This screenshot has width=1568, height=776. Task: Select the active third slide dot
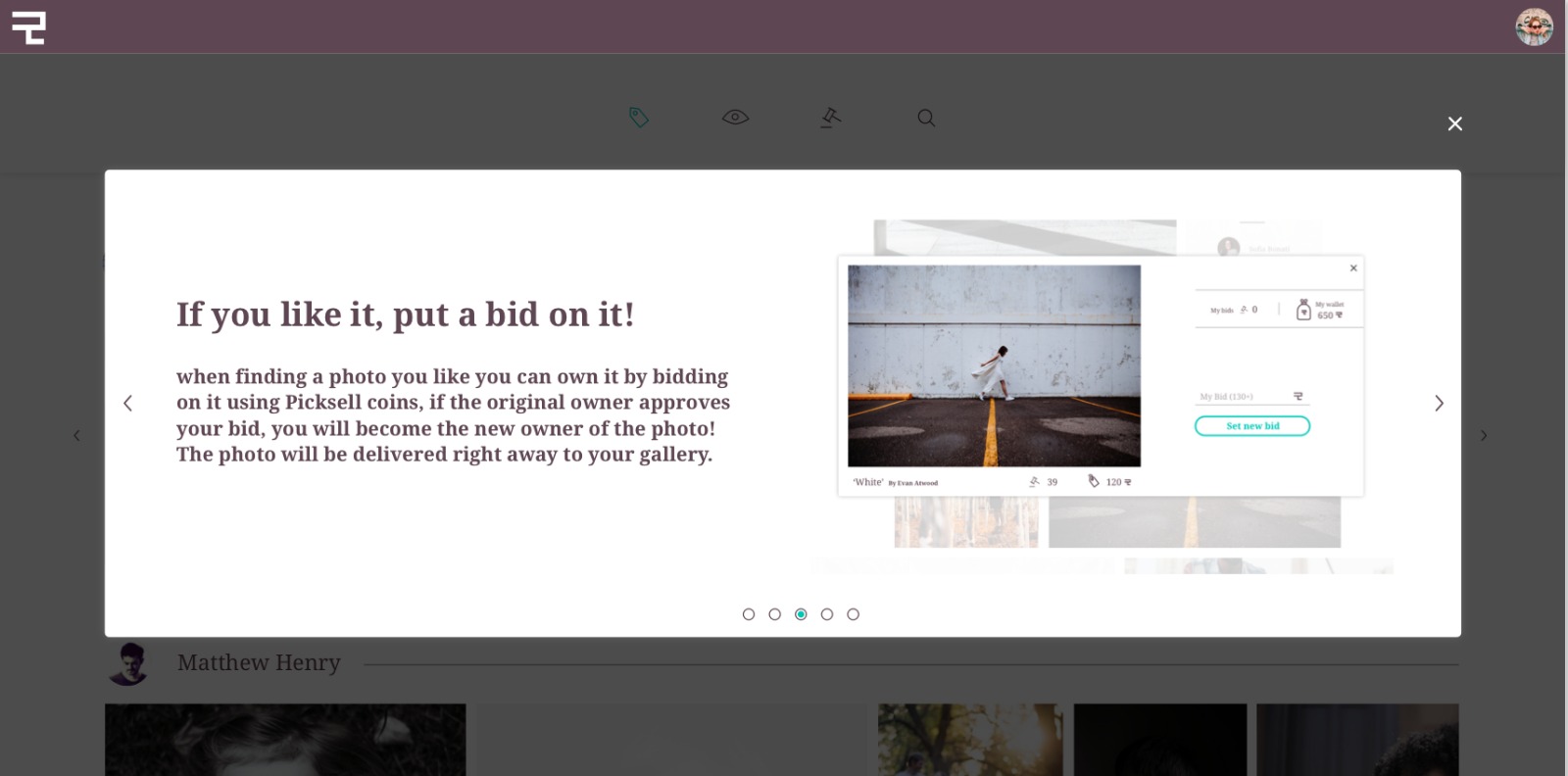coord(801,614)
